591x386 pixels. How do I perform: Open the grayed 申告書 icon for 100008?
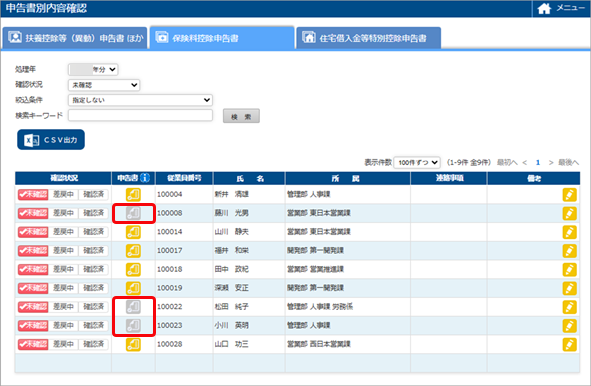coord(133,213)
